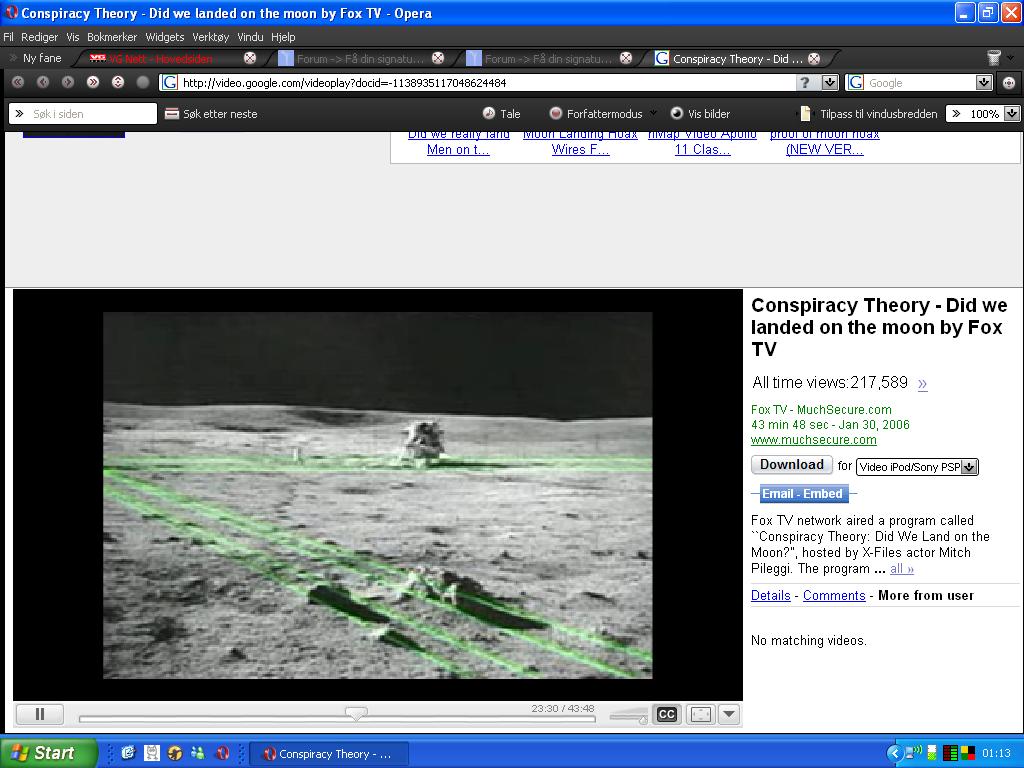Expand all time views details arrow
Image resolution: width=1024 pixels, height=768 pixels.
tap(922, 383)
